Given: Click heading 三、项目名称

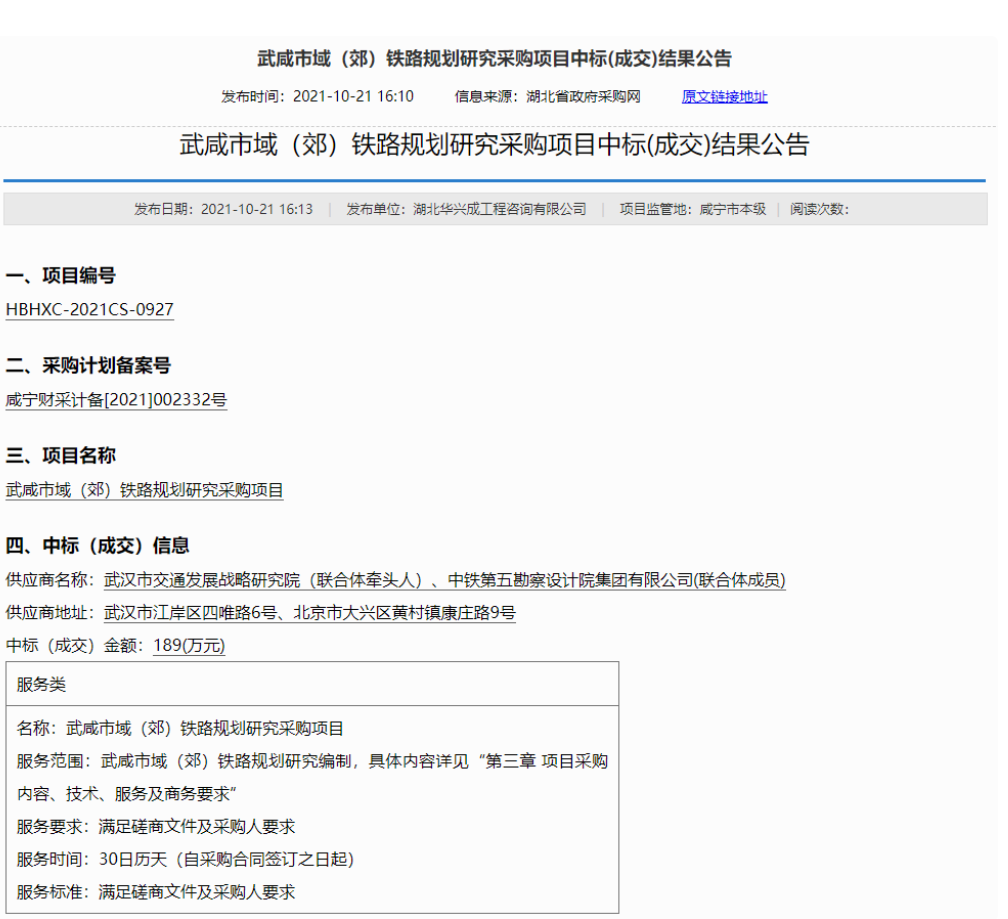Looking at the screenshot, I should click(x=61, y=456).
